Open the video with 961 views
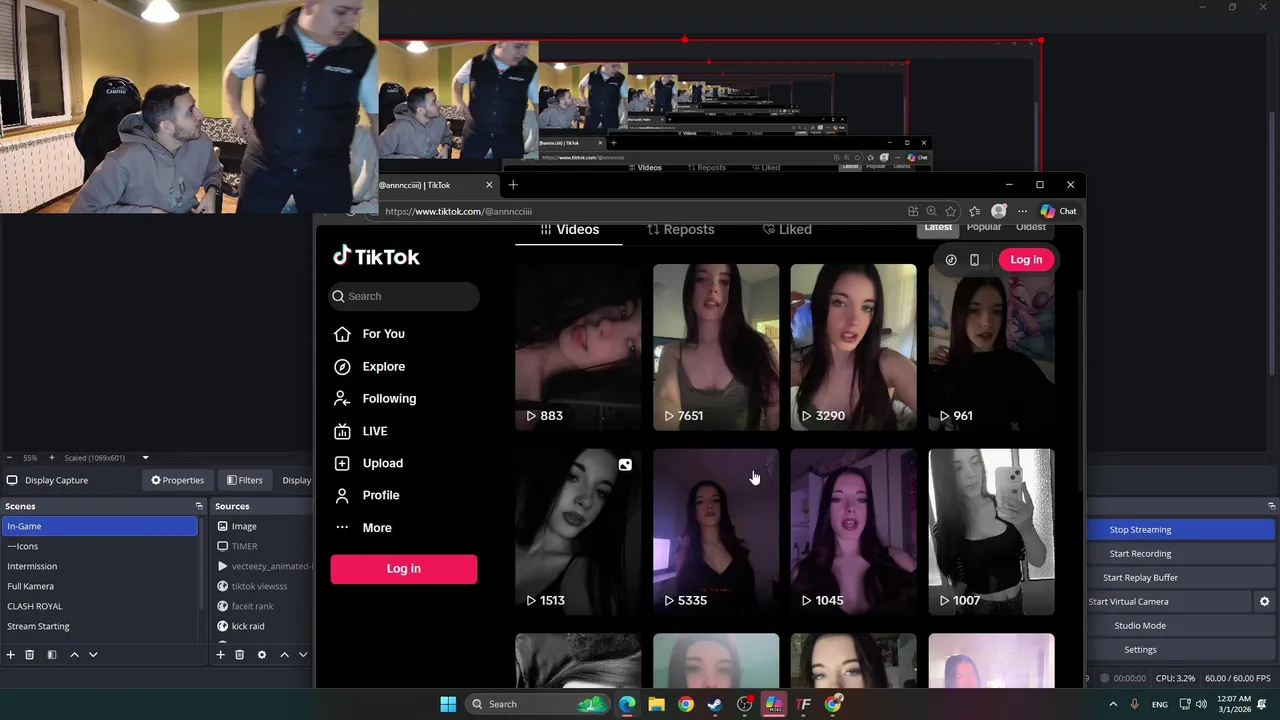 991,347
